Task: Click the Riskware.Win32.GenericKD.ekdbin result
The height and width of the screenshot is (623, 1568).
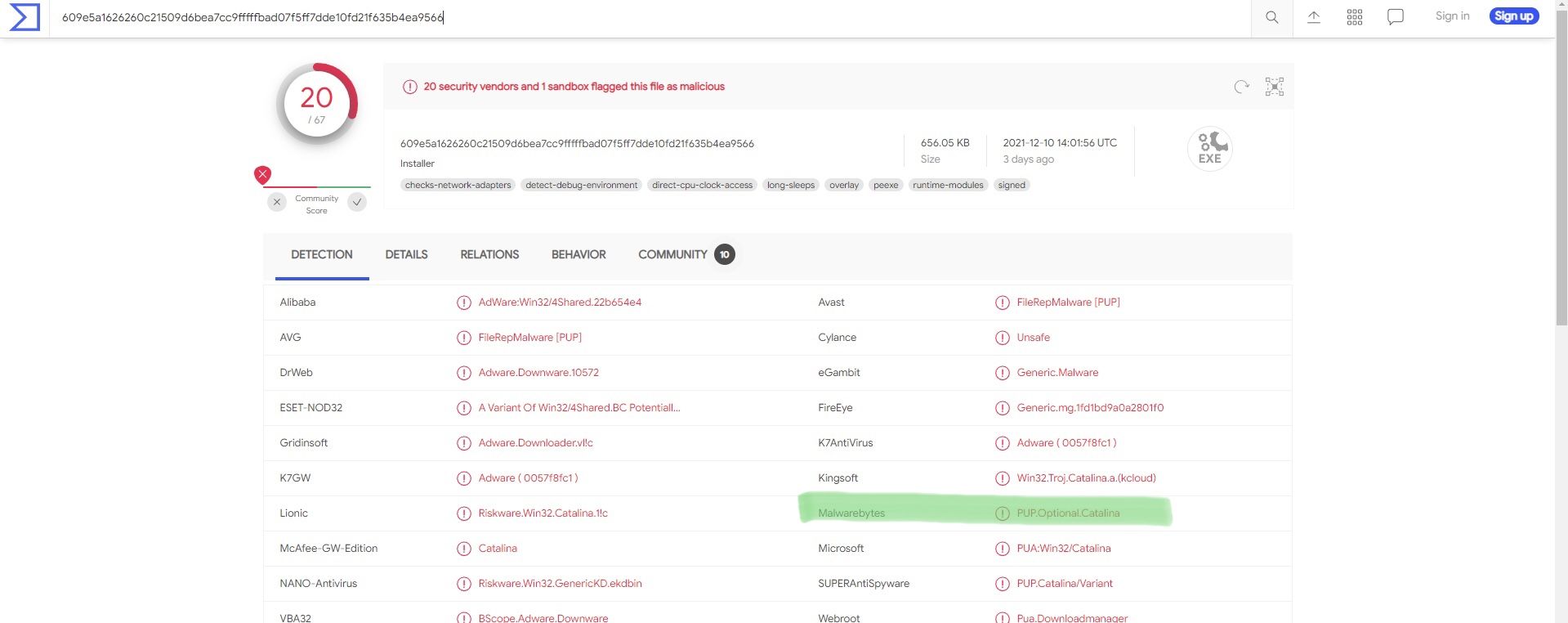Action: coord(560,584)
